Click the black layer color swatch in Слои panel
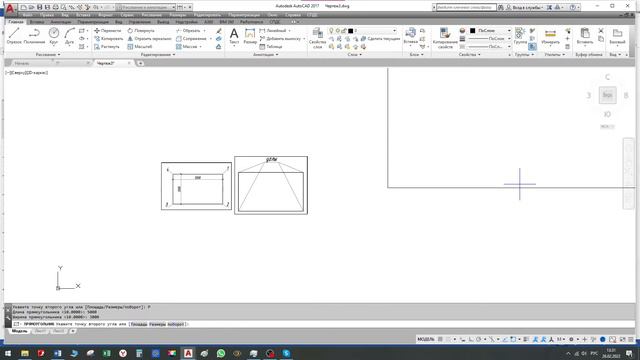This screenshot has height=360, width=640. (351, 31)
